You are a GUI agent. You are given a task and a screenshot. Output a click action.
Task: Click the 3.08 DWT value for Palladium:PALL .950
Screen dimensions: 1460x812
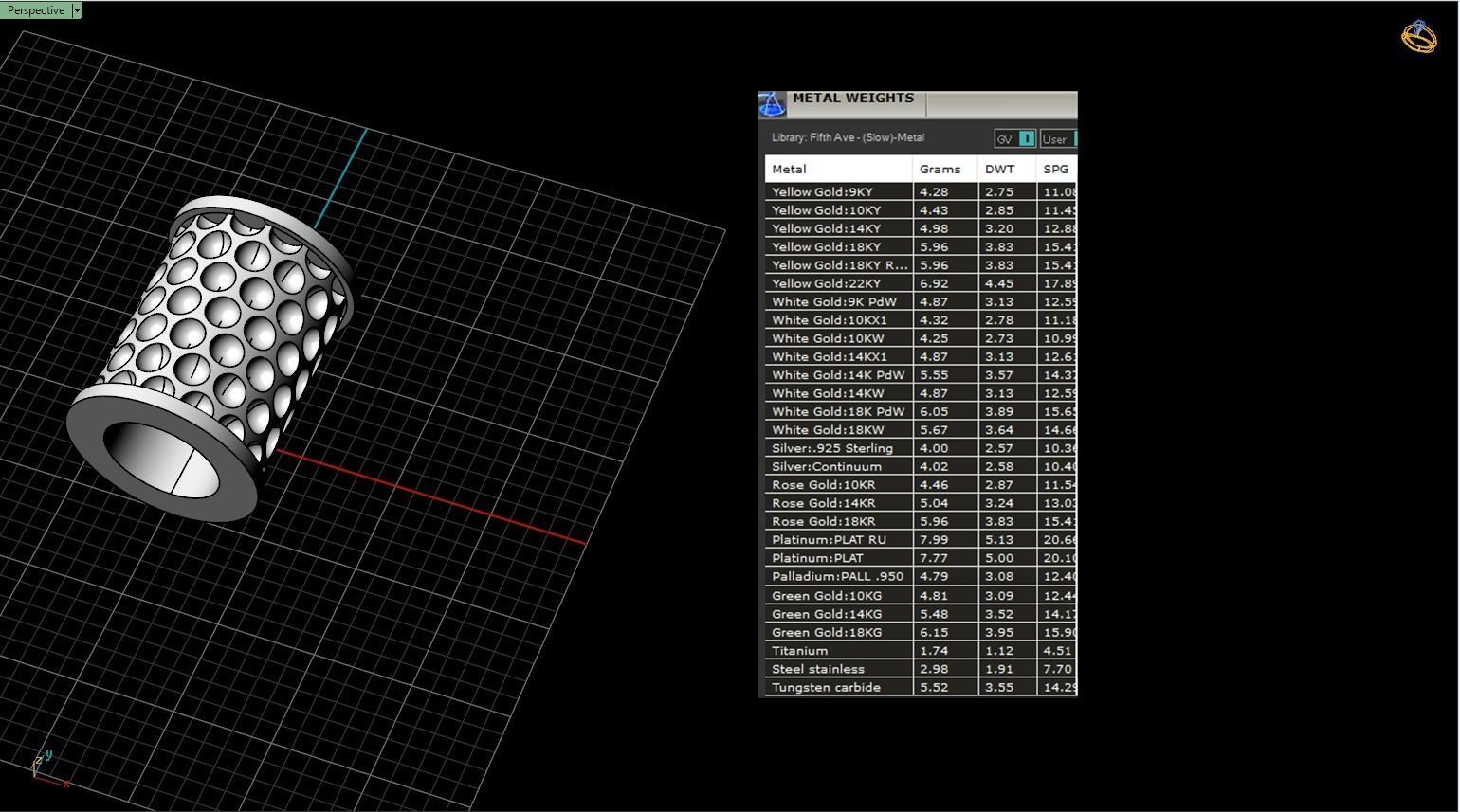999,577
